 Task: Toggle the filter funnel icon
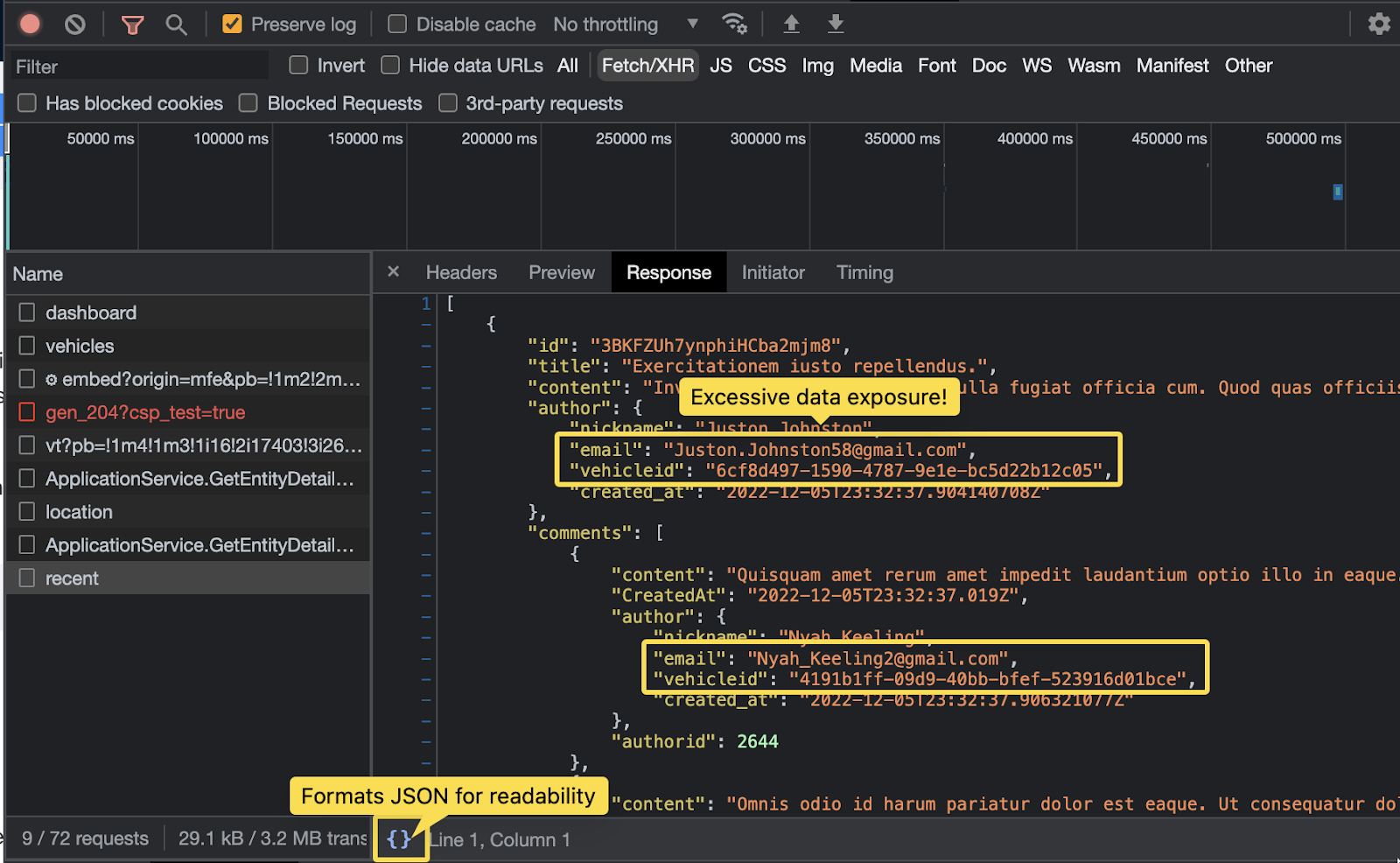(132, 25)
